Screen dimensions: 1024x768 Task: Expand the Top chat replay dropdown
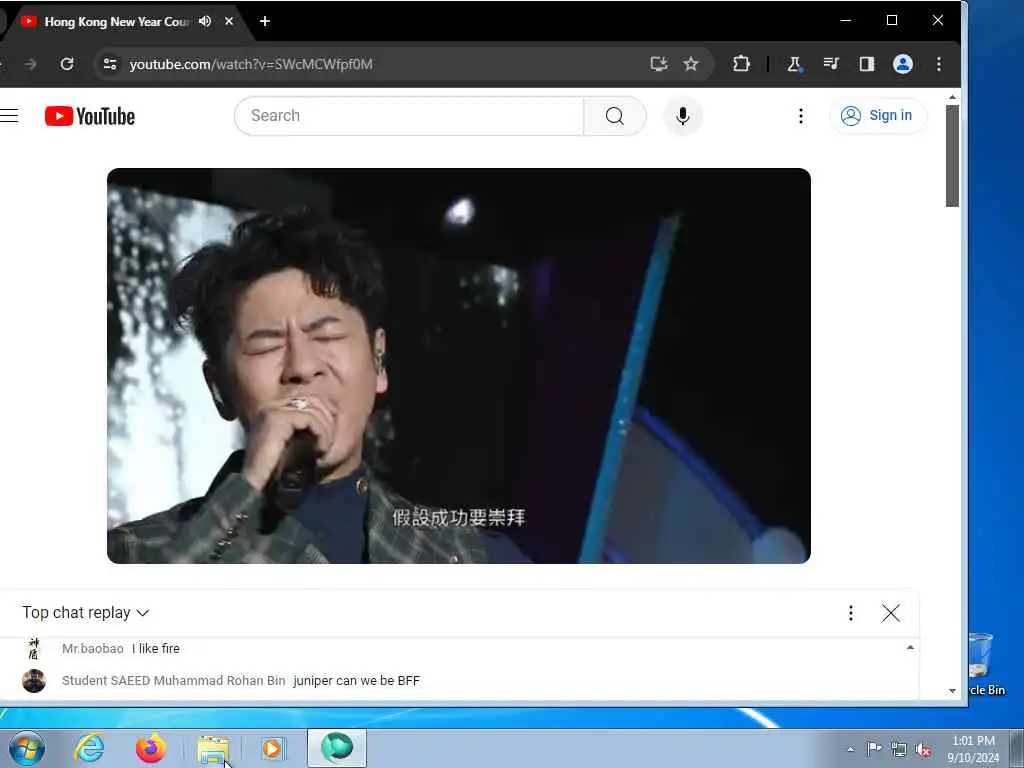tap(86, 613)
